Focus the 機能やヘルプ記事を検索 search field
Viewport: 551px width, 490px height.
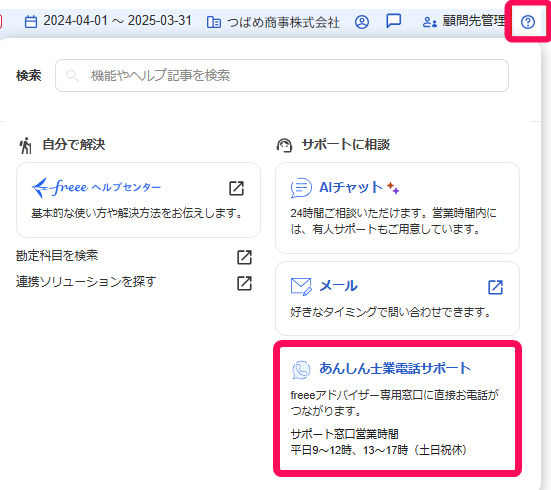coord(282,76)
